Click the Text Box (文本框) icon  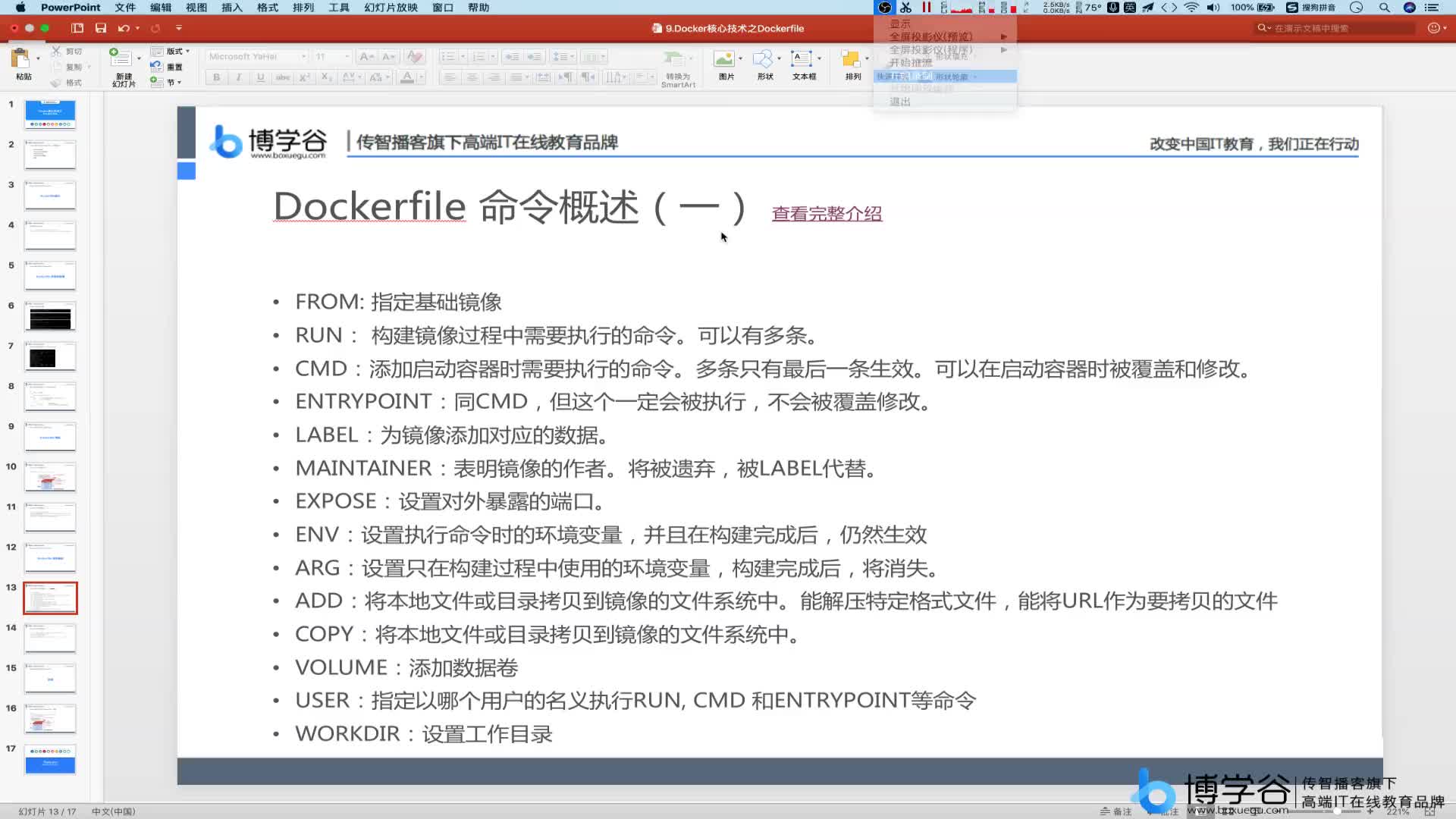click(x=802, y=59)
